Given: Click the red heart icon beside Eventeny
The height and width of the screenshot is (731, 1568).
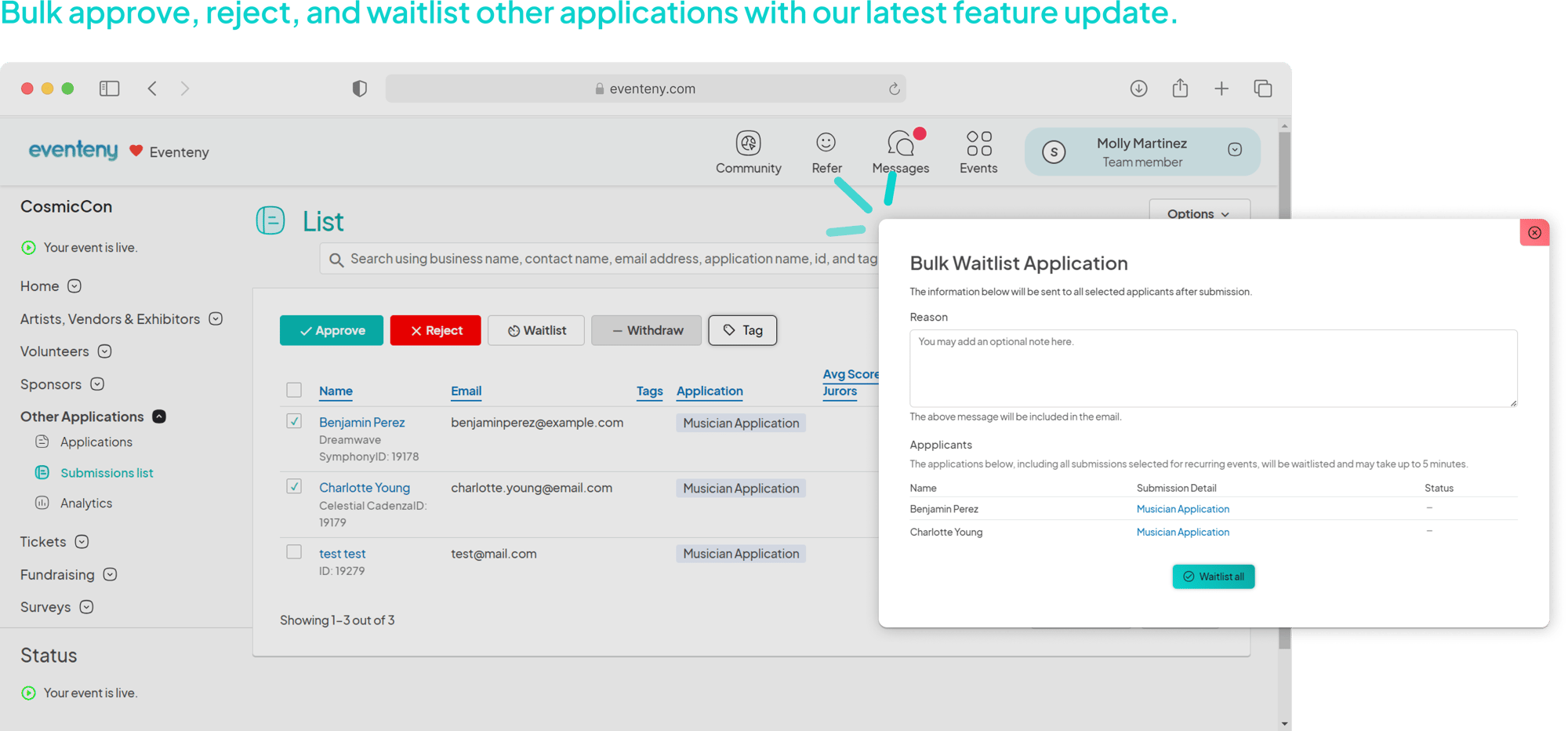Looking at the screenshot, I should click(136, 151).
